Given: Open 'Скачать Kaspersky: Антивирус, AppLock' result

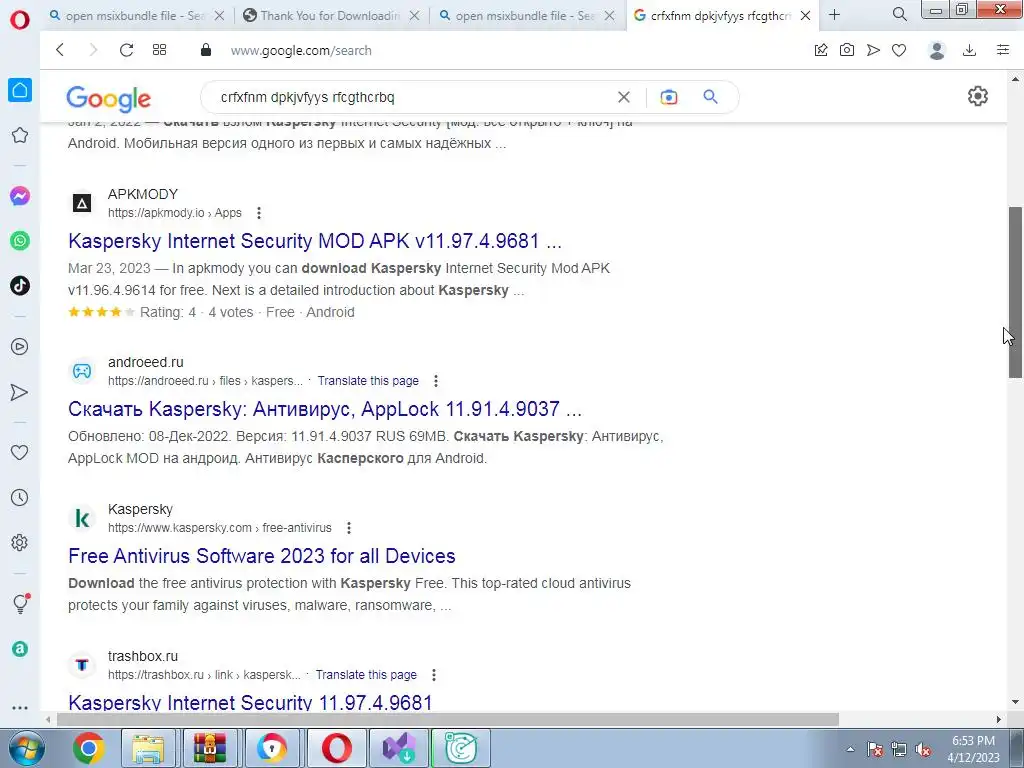Looking at the screenshot, I should point(325,409).
